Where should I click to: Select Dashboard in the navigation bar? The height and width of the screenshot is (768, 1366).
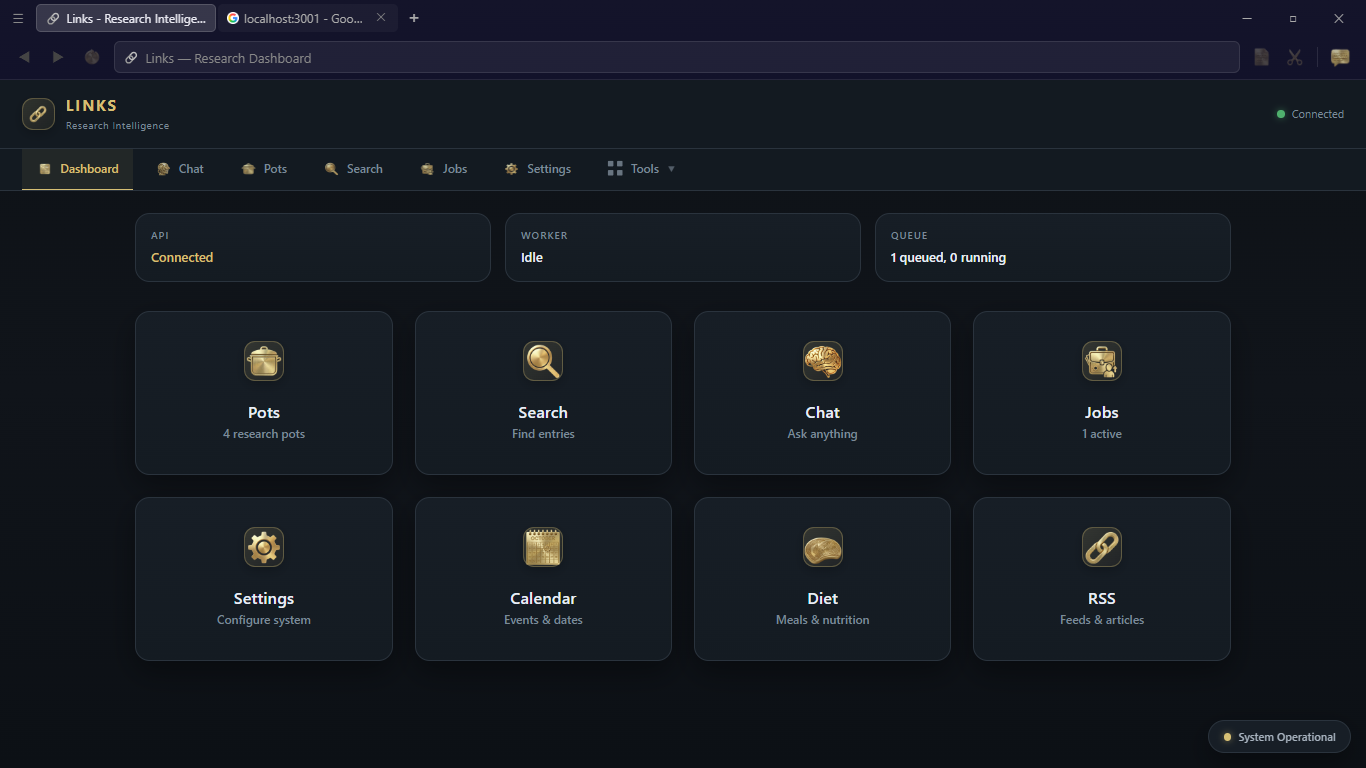click(x=77, y=168)
